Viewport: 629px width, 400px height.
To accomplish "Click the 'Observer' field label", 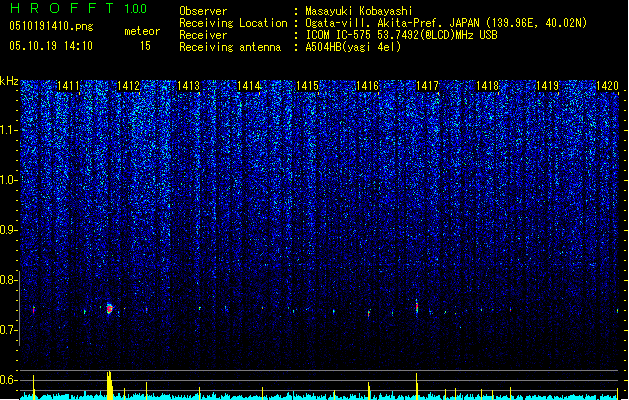I will pyautogui.click(x=203, y=11).
